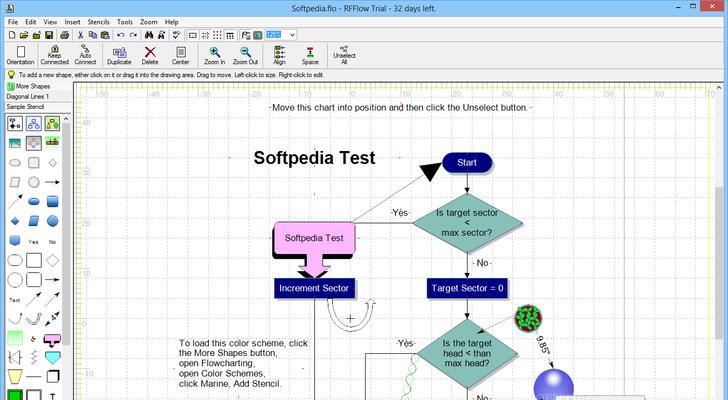Open the Space tool
The height and width of the screenshot is (400, 728).
tap(310, 55)
